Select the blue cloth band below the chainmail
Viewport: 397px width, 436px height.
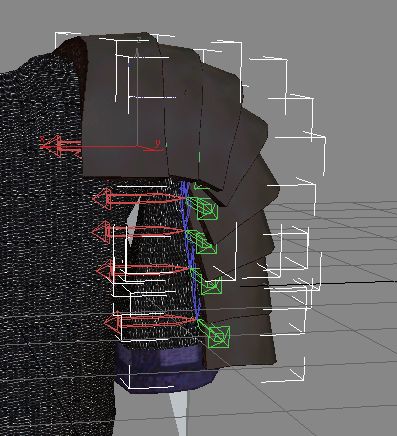tap(163, 365)
